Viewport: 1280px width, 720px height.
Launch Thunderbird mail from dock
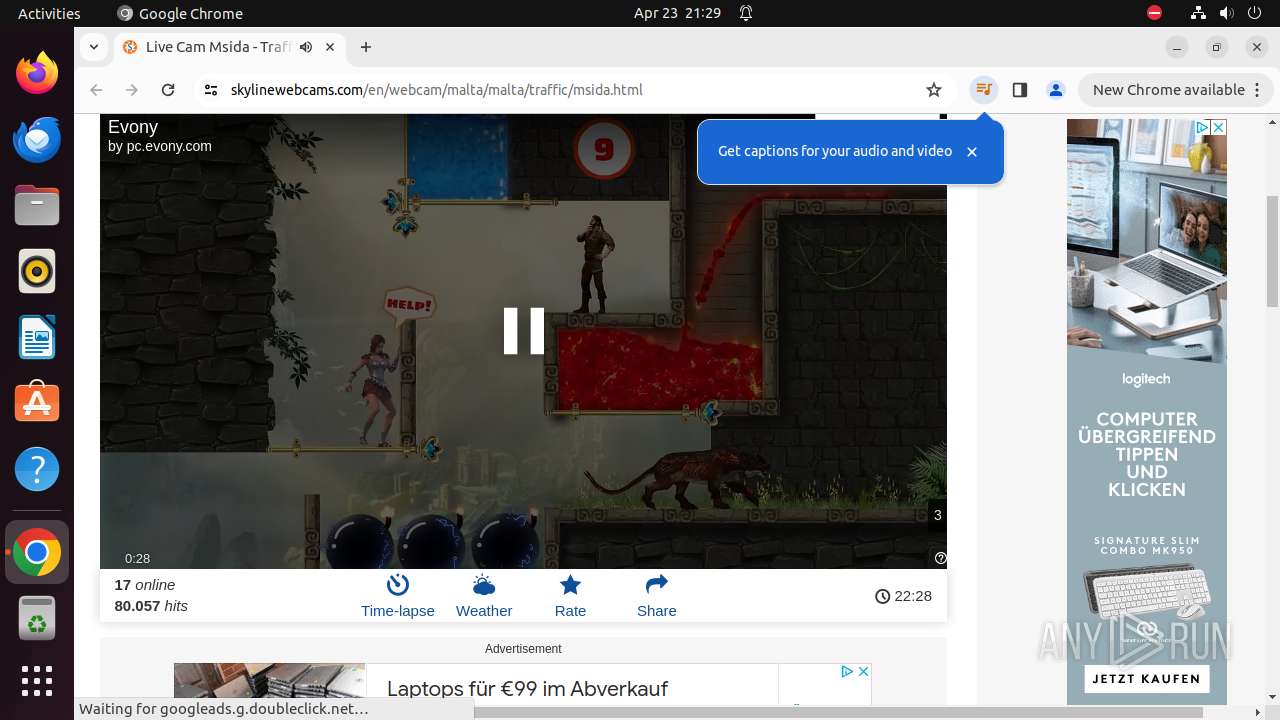click(37, 139)
